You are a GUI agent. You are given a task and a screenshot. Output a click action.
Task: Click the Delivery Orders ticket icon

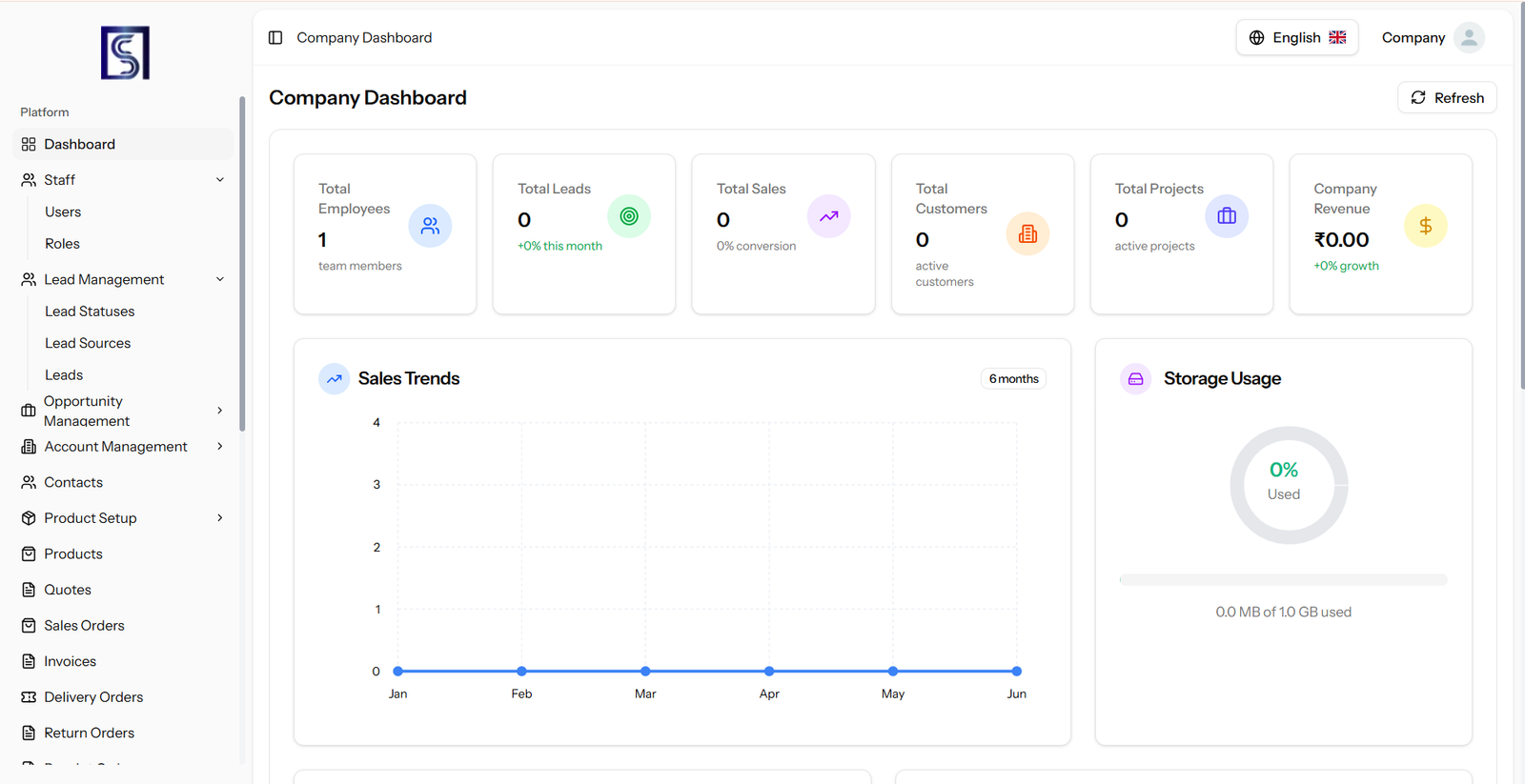[x=29, y=697]
